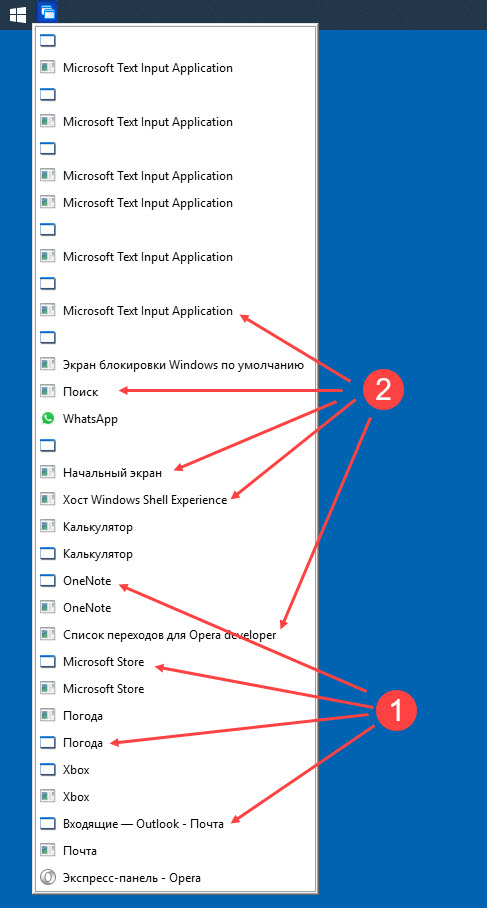Screen dimensions: 487x908
Task: Pick the Поиск entry
Action: pyautogui.click(x=175, y=392)
